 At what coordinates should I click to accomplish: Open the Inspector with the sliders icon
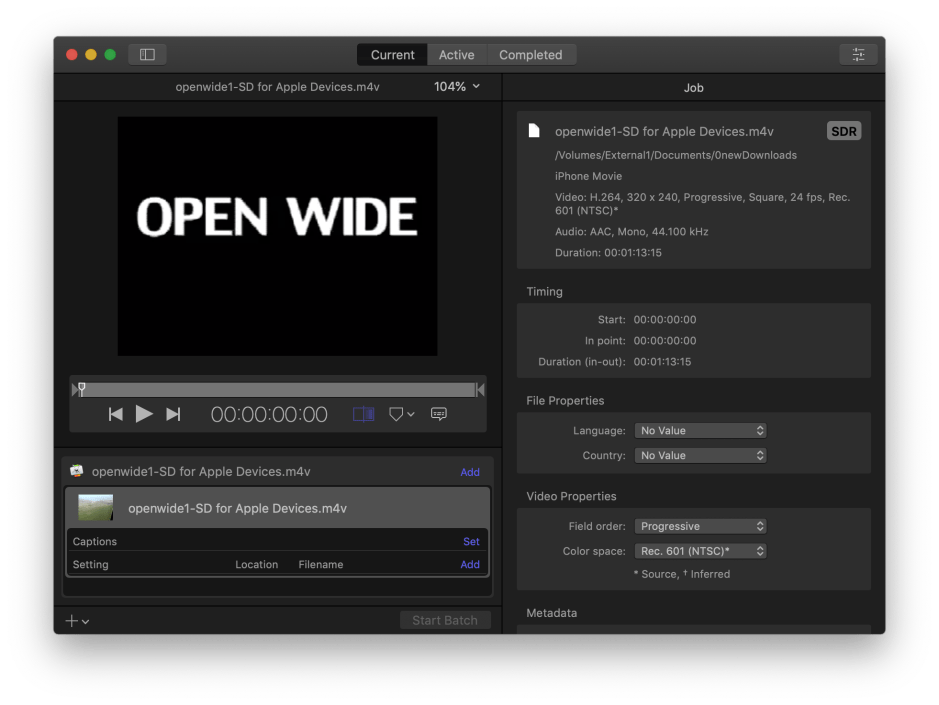(858, 54)
